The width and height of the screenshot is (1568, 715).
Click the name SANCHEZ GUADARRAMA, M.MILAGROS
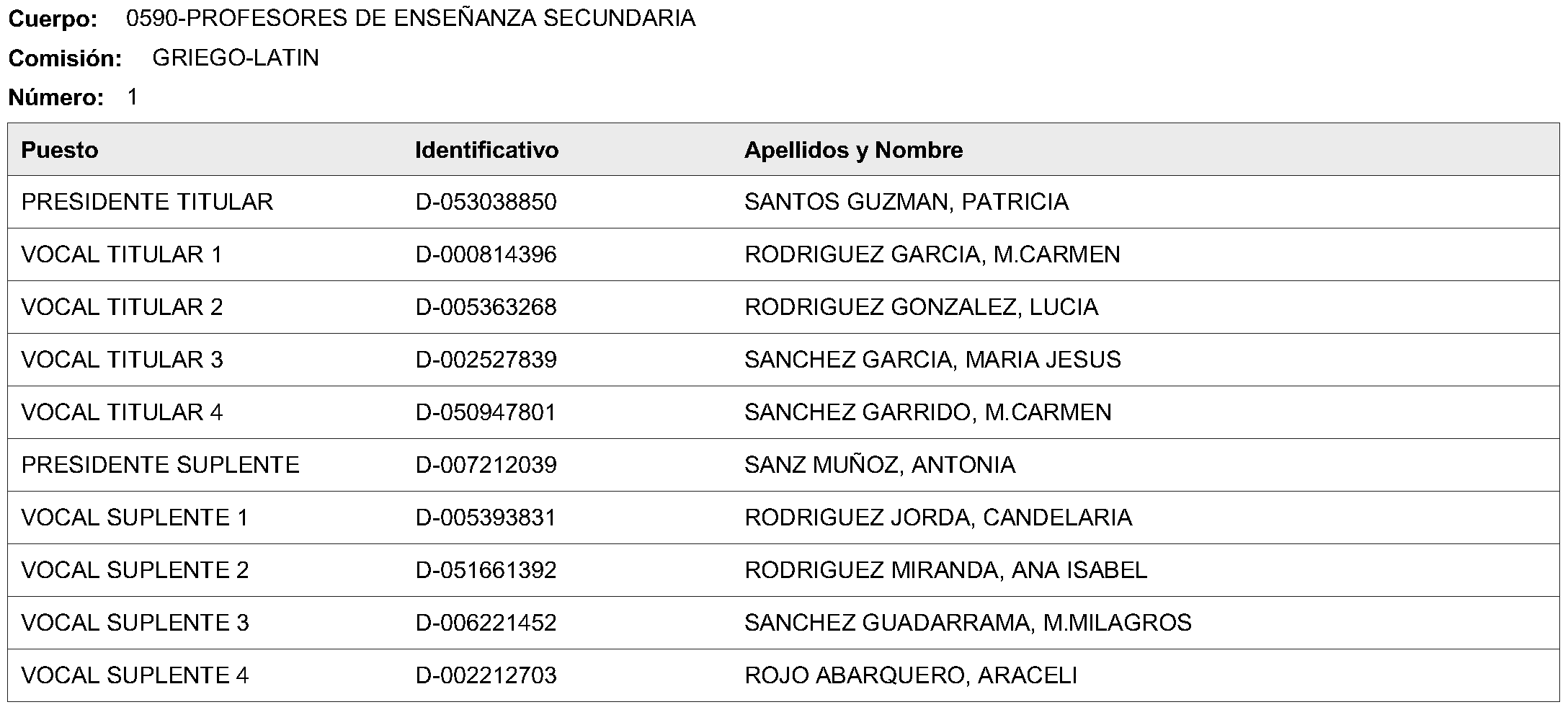click(968, 623)
